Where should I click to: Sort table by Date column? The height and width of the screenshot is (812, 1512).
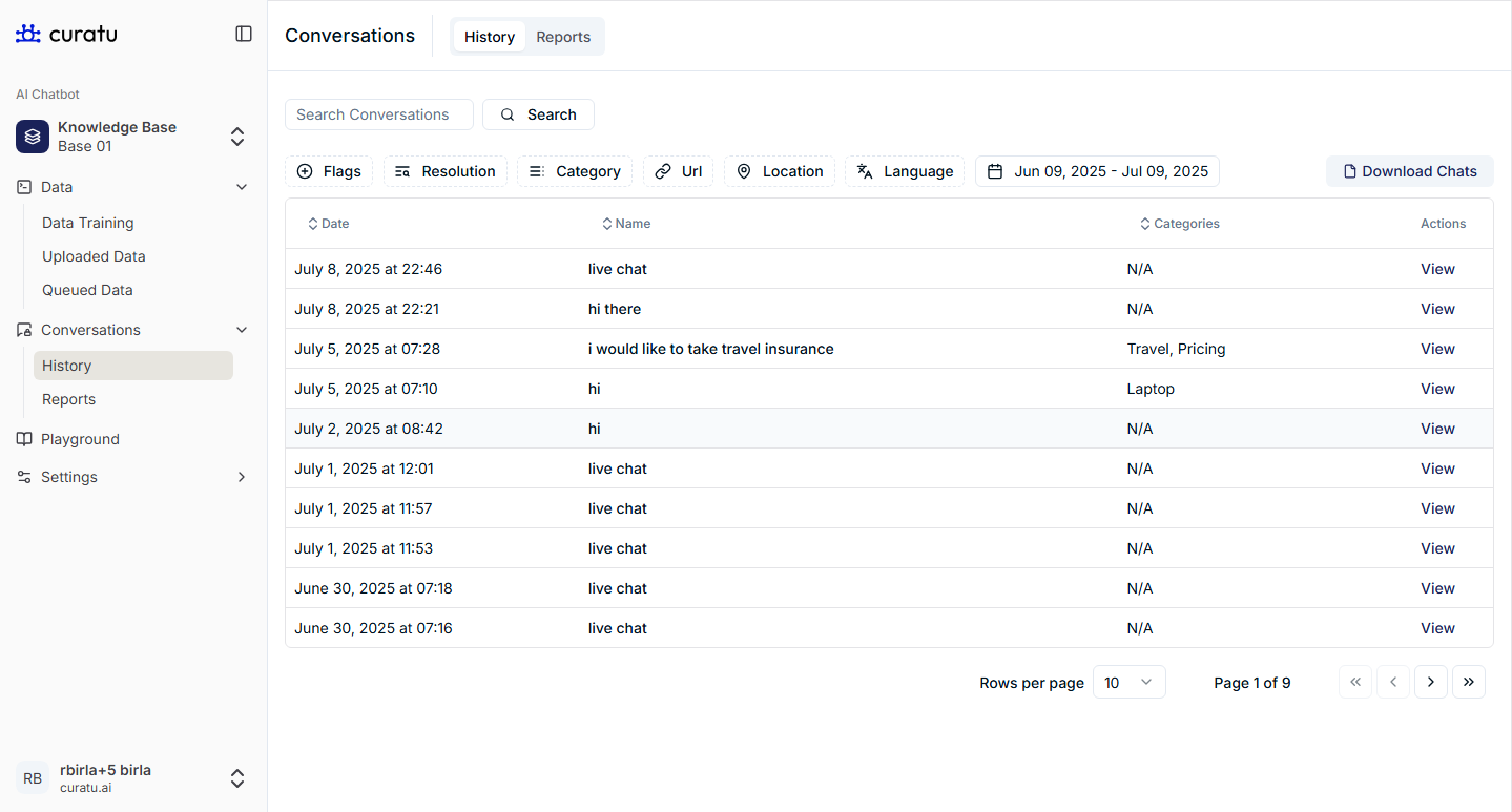click(329, 224)
